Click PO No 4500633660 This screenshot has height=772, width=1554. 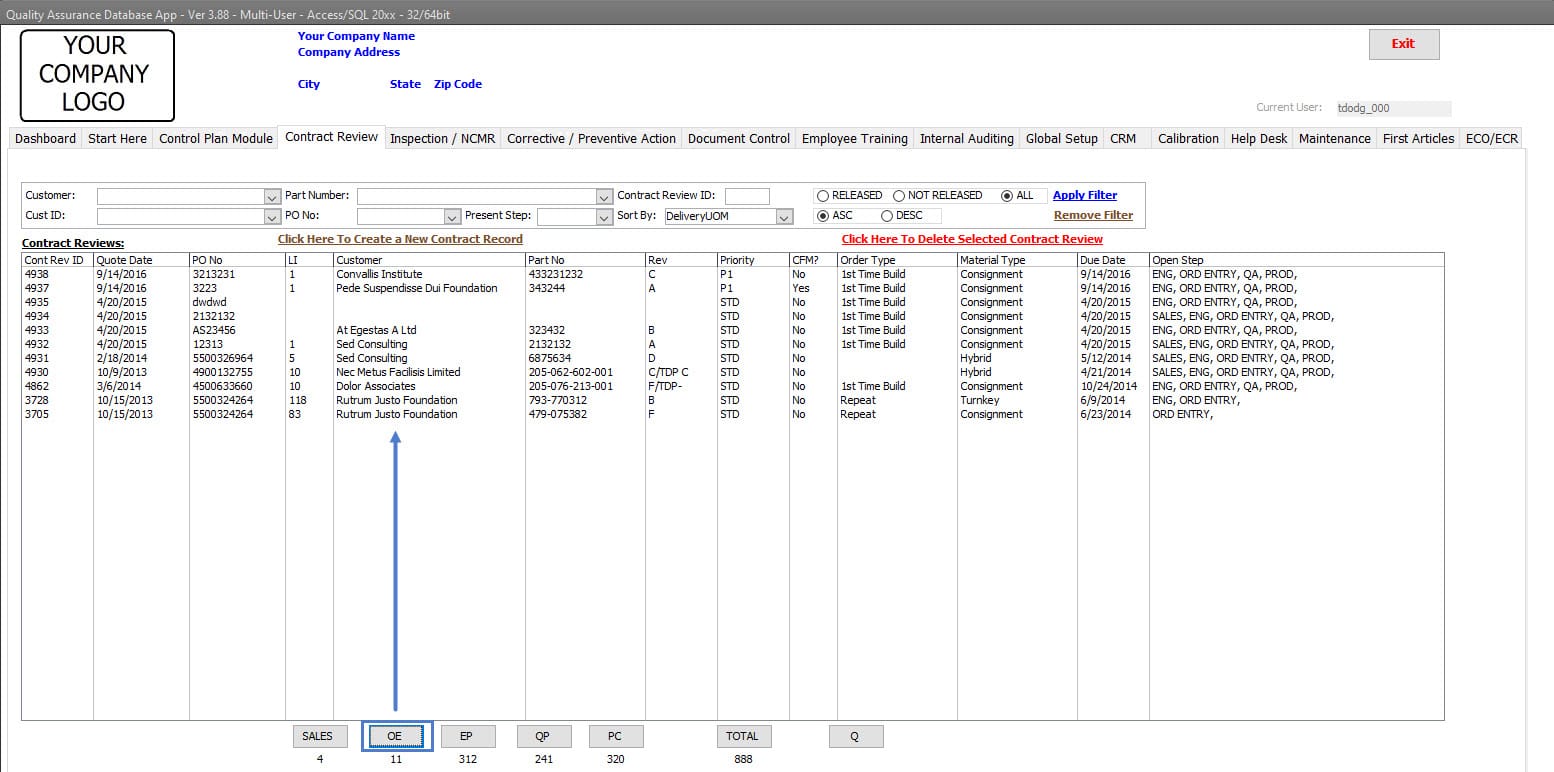[x=222, y=386]
